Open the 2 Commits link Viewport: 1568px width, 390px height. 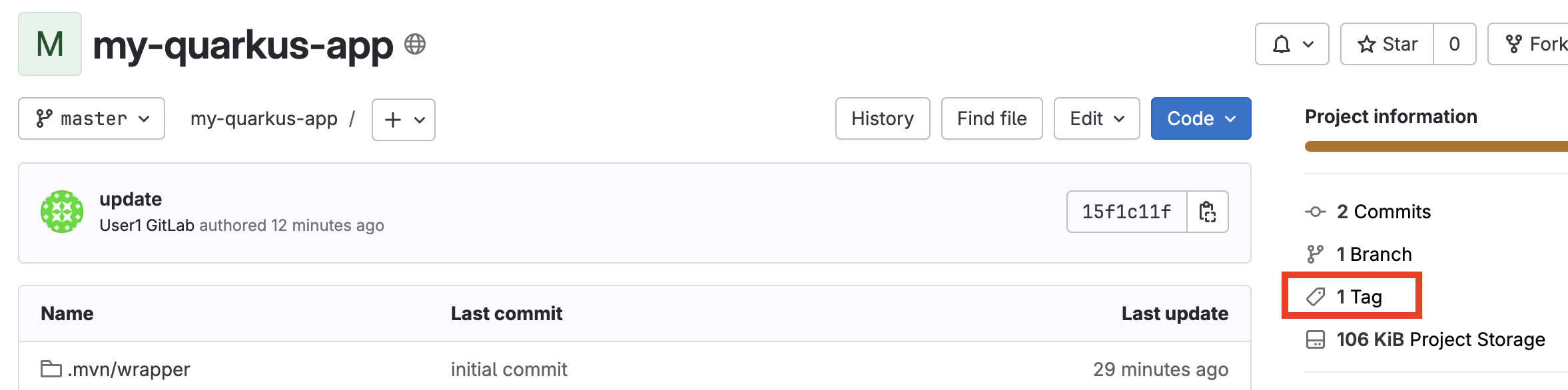pyautogui.click(x=1383, y=212)
